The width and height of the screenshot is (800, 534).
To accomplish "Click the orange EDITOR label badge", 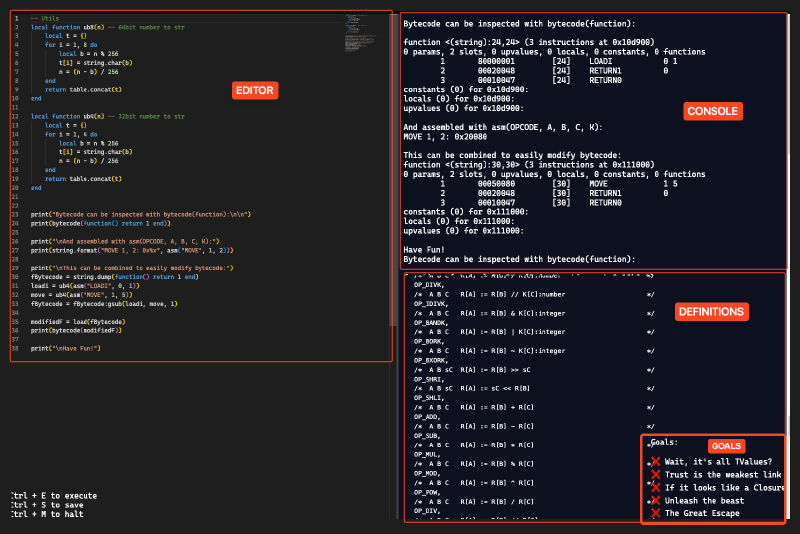I will tap(254, 91).
